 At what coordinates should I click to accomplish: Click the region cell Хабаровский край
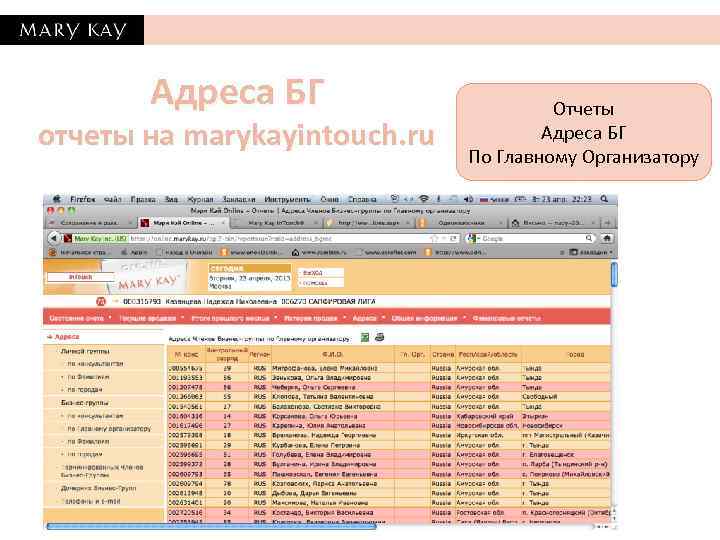tap(484, 416)
